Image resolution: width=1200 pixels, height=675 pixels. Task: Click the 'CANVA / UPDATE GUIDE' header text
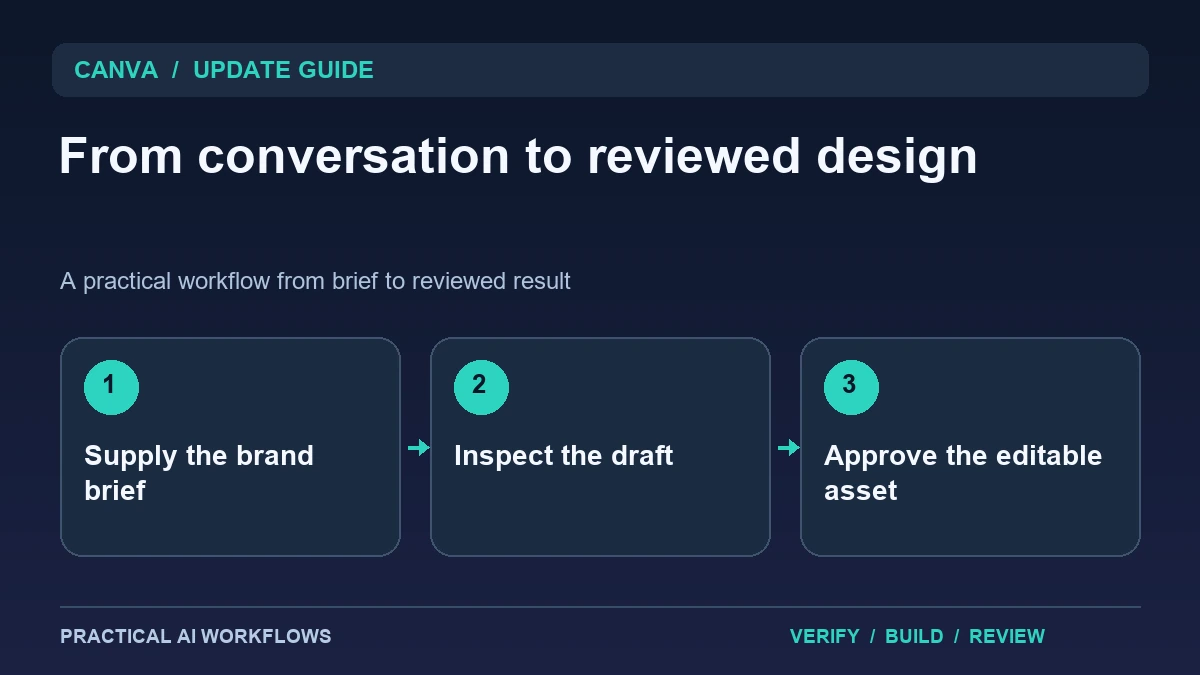(x=224, y=70)
